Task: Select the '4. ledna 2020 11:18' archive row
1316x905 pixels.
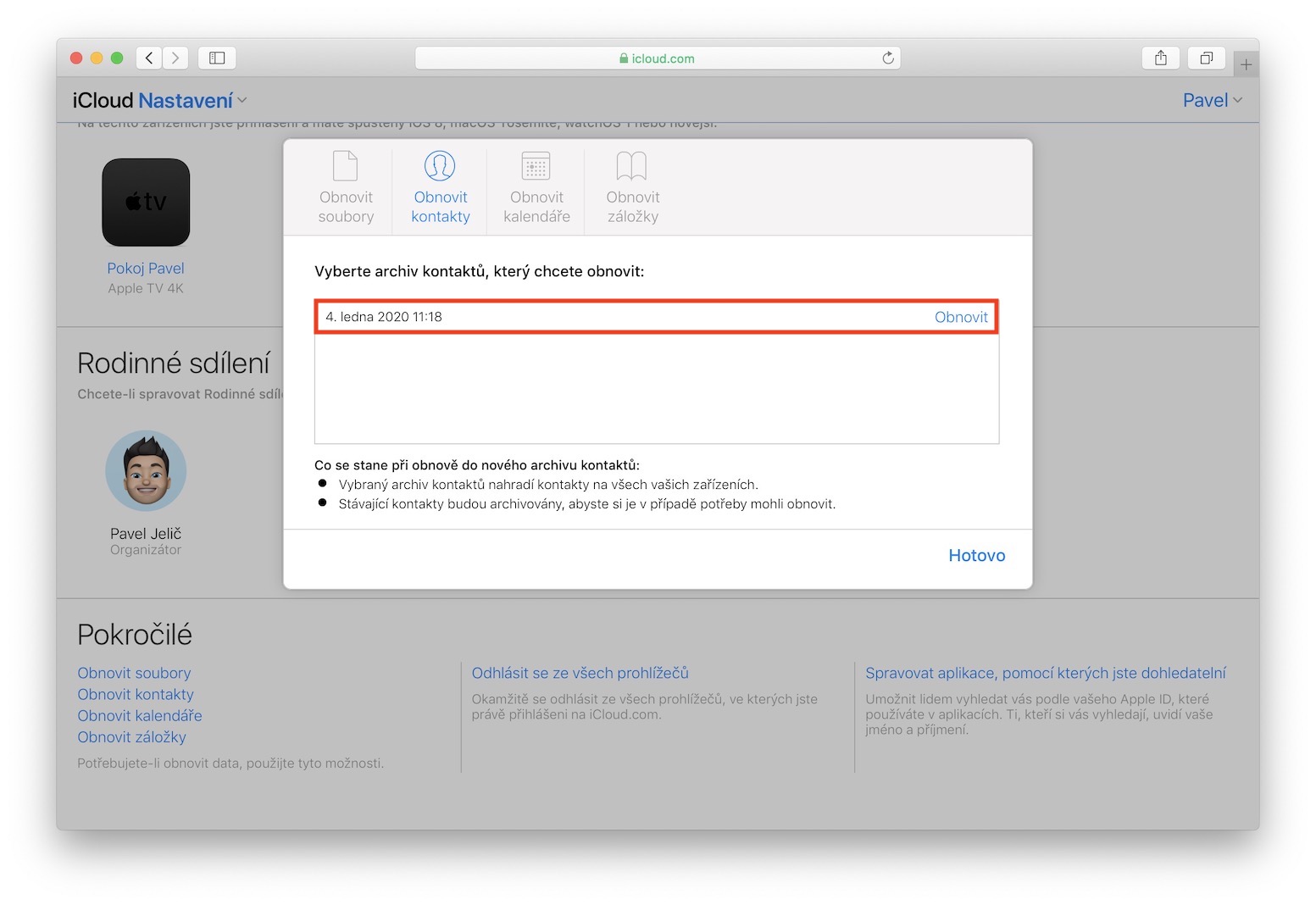Action: 657,317
